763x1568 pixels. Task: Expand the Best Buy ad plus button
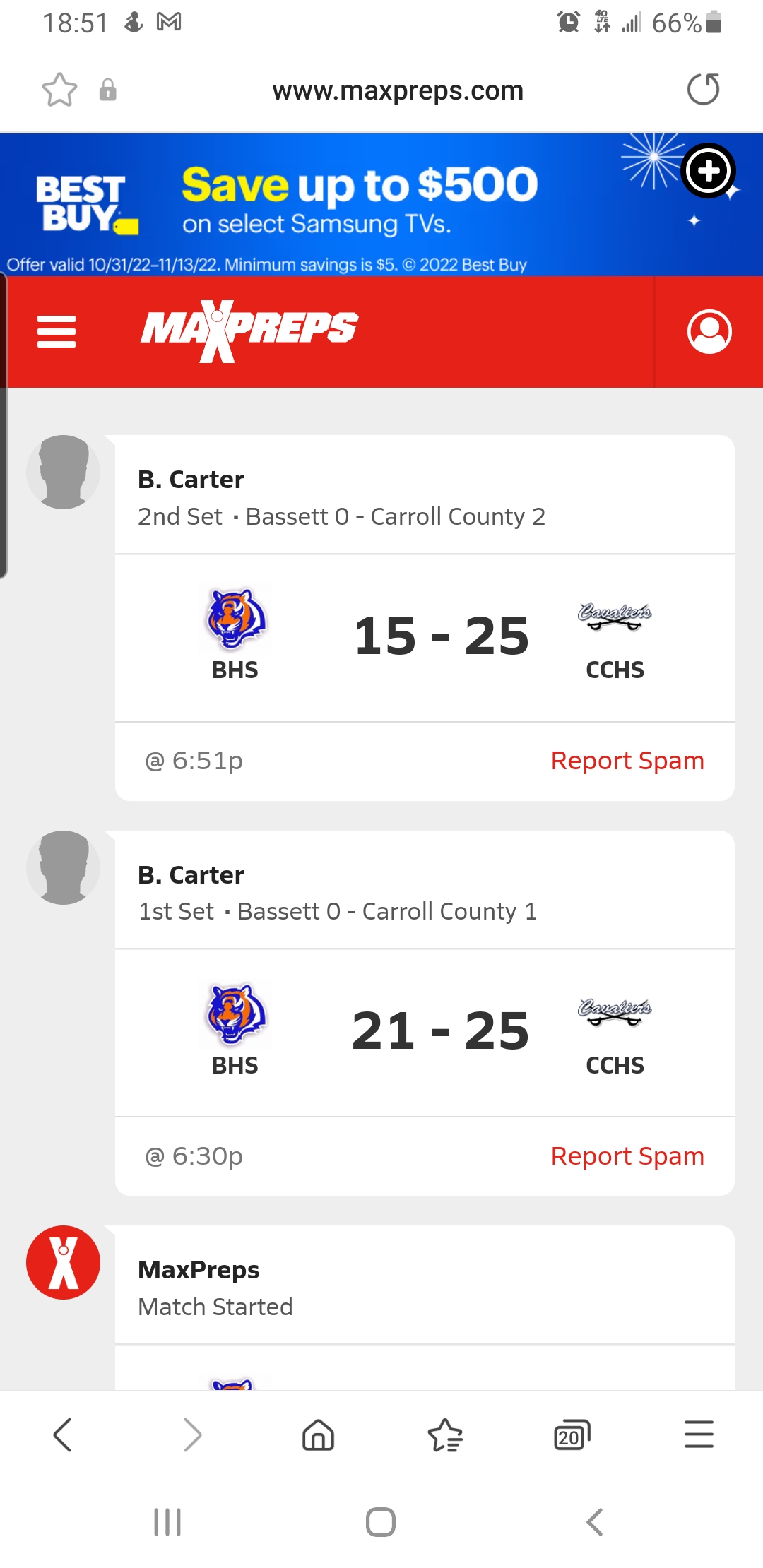coord(708,171)
